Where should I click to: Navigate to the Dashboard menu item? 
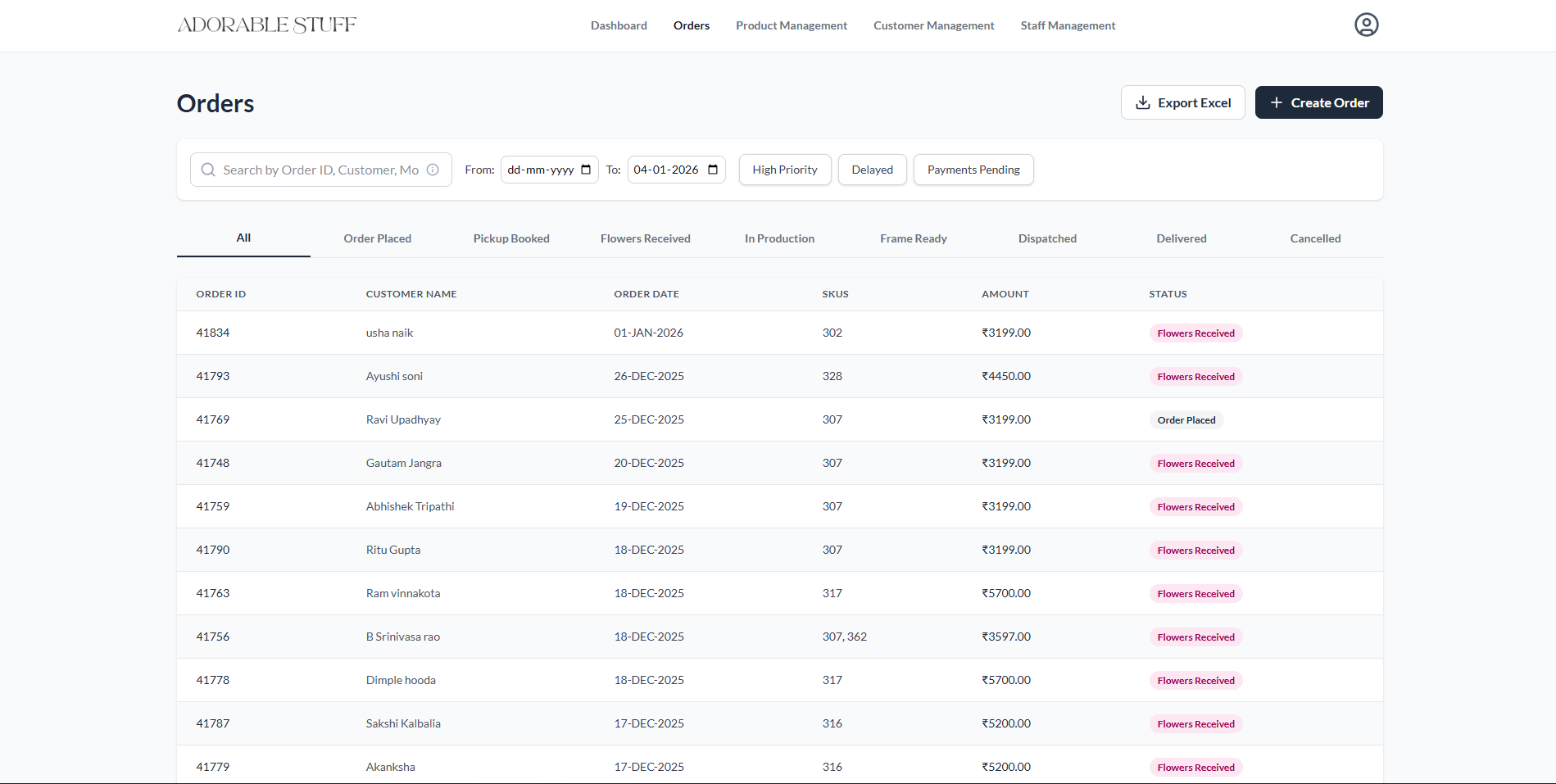coord(618,25)
